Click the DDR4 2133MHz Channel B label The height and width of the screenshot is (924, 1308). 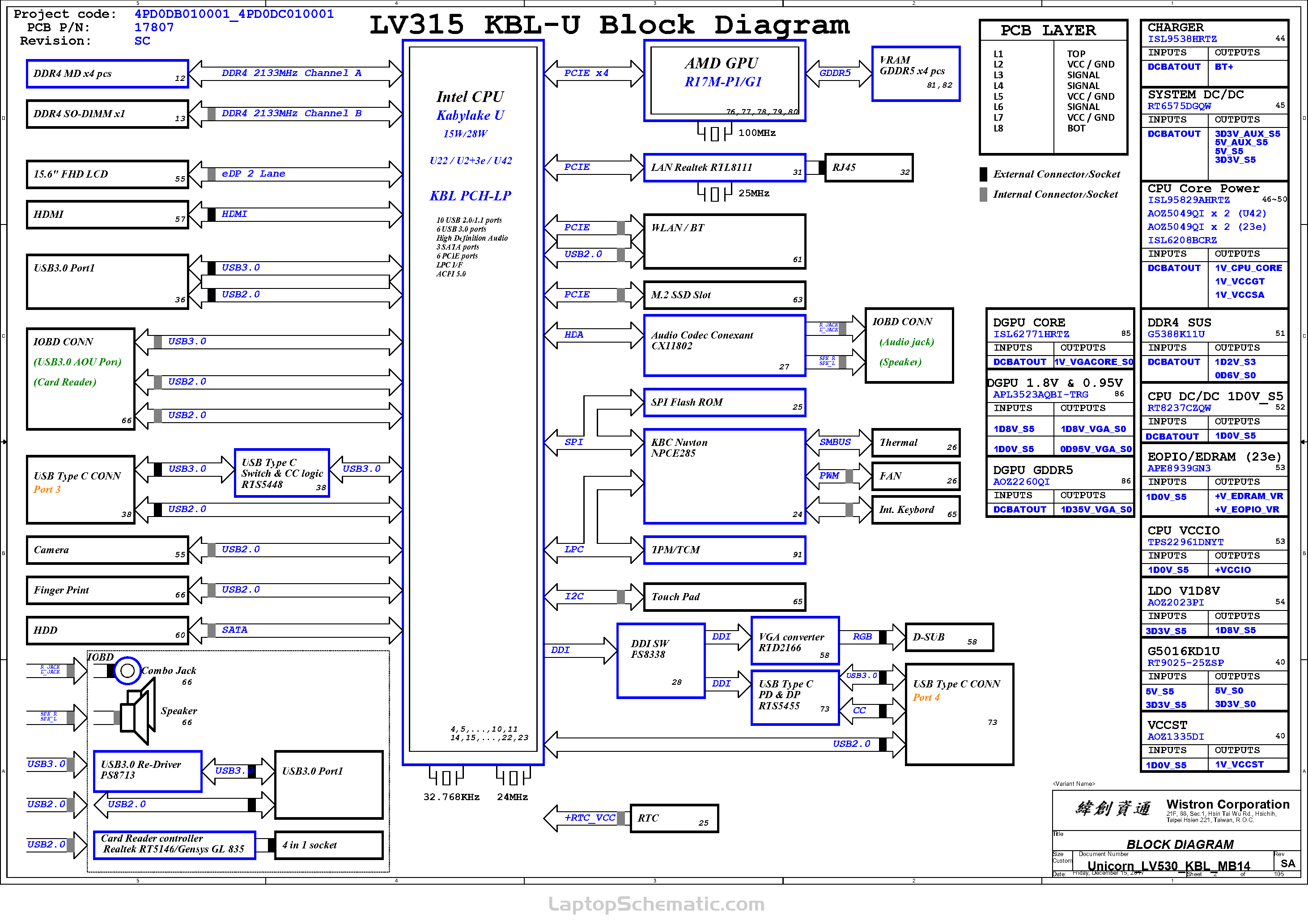pos(291,113)
